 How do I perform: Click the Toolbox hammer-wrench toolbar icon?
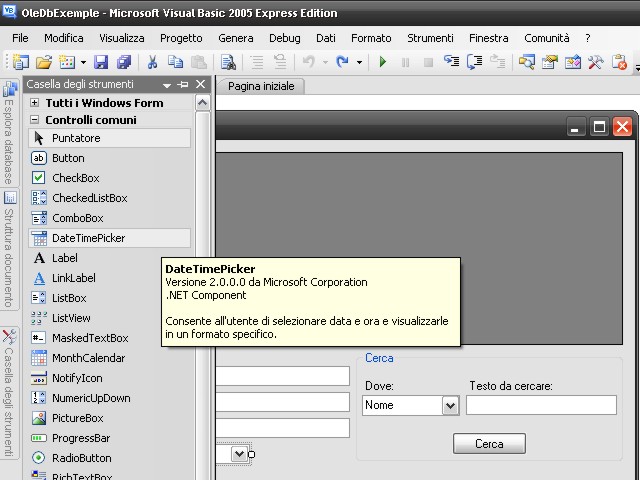coord(596,62)
